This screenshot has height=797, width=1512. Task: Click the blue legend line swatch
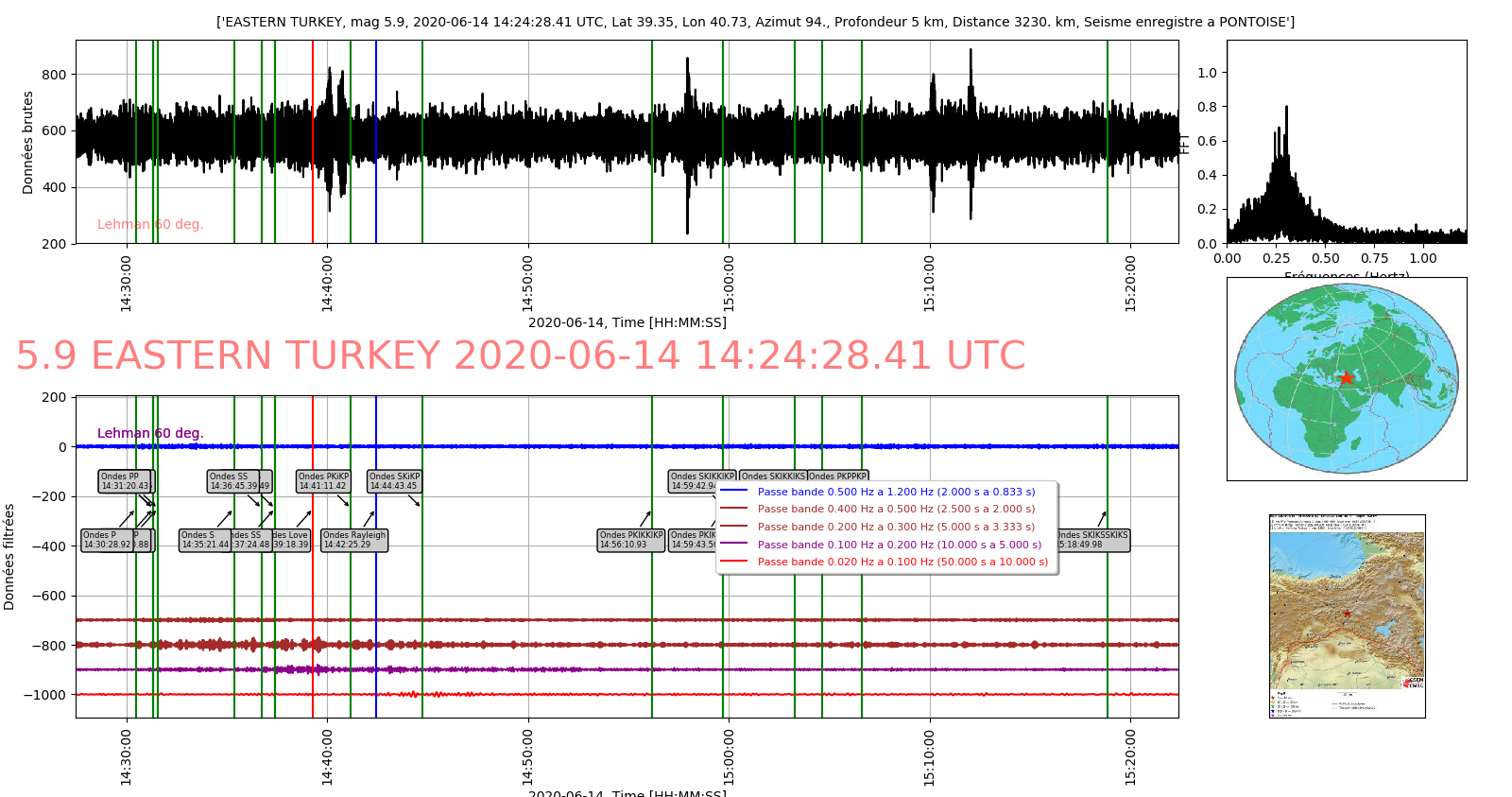pos(734,492)
